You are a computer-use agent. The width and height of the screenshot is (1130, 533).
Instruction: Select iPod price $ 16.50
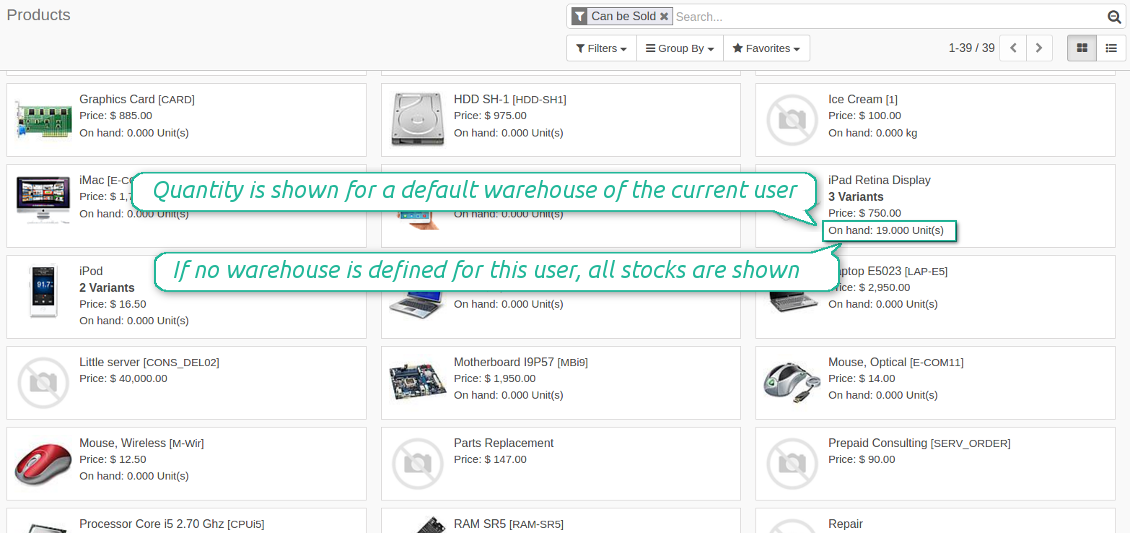pyautogui.click(x=112, y=305)
